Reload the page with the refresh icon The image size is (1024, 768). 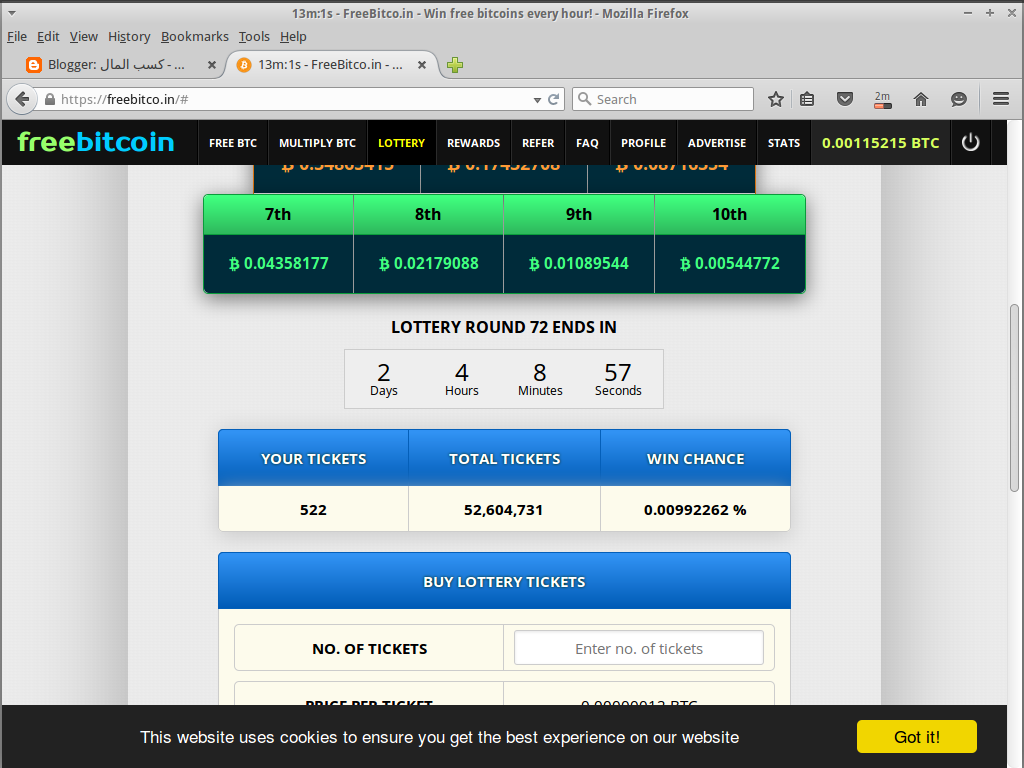(553, 99)
